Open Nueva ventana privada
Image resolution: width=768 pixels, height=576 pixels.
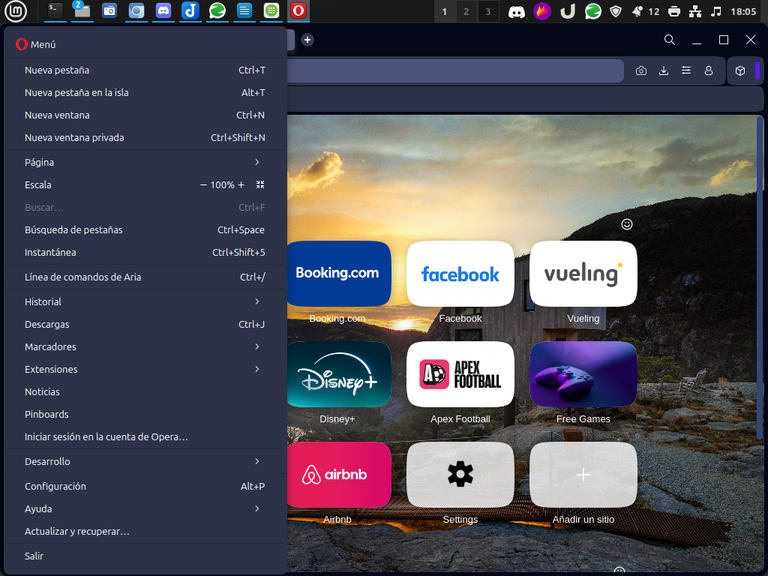145,138
